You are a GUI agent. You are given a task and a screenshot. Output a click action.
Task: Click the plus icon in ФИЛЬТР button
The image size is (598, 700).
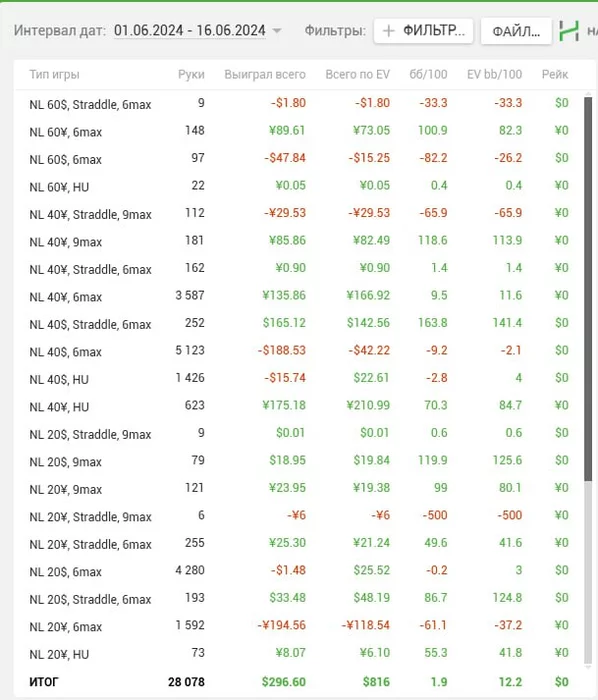point(389,31)
